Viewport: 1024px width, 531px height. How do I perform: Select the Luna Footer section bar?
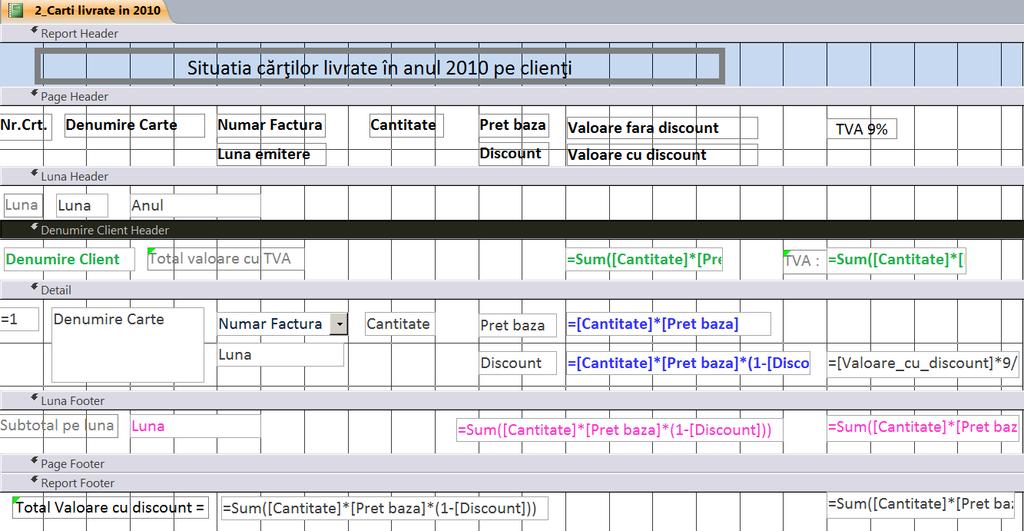[x=512, y=400]
